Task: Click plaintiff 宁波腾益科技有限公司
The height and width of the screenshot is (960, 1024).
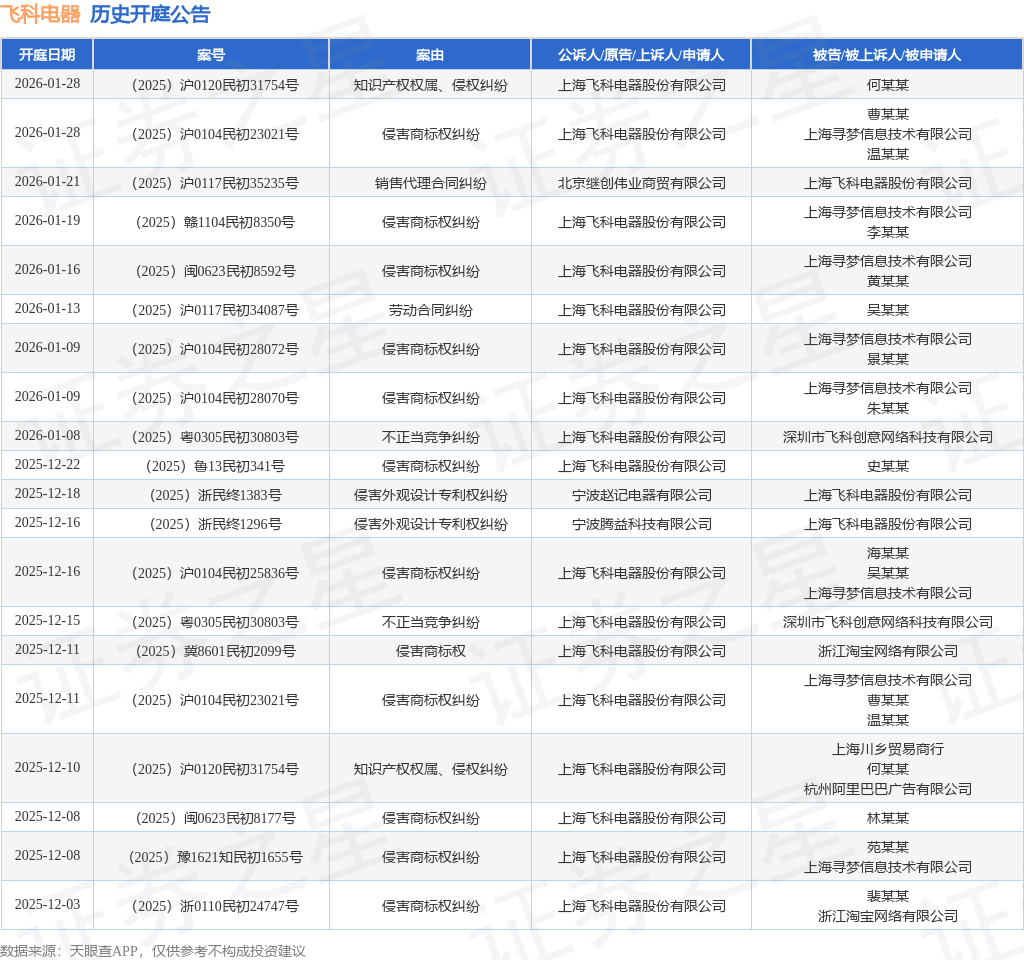Action: click(641, 524)
